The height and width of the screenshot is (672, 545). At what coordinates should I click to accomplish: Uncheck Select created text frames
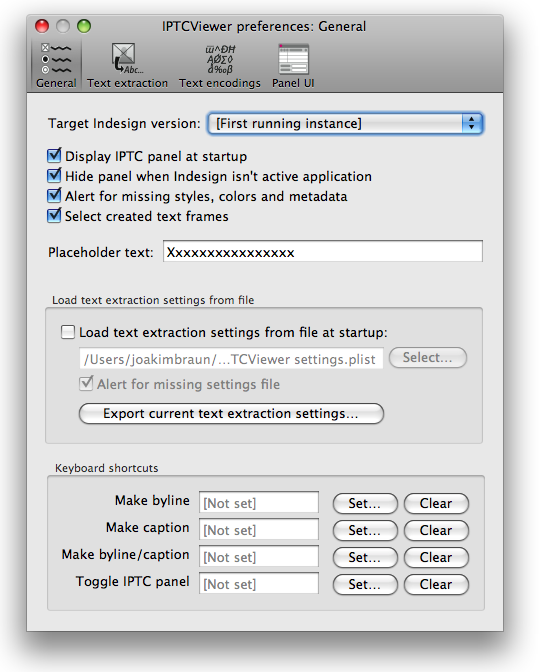coord(54,215)
